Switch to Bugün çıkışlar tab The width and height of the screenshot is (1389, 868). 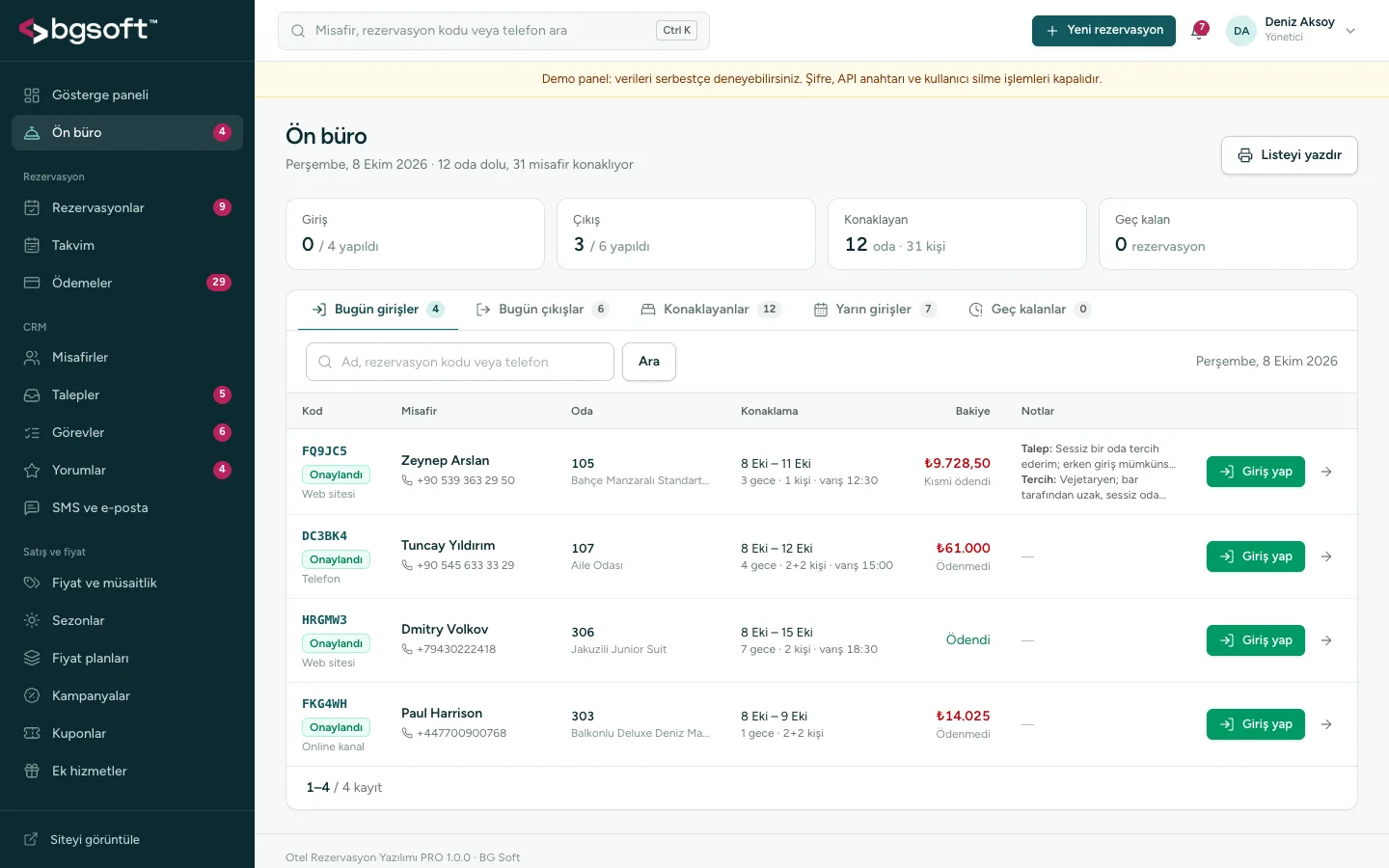542,310
